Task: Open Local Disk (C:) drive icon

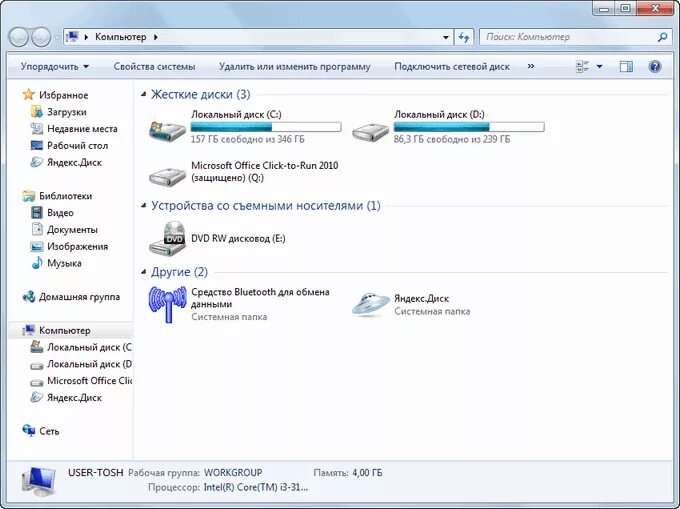Action: [x=167, y=130]
